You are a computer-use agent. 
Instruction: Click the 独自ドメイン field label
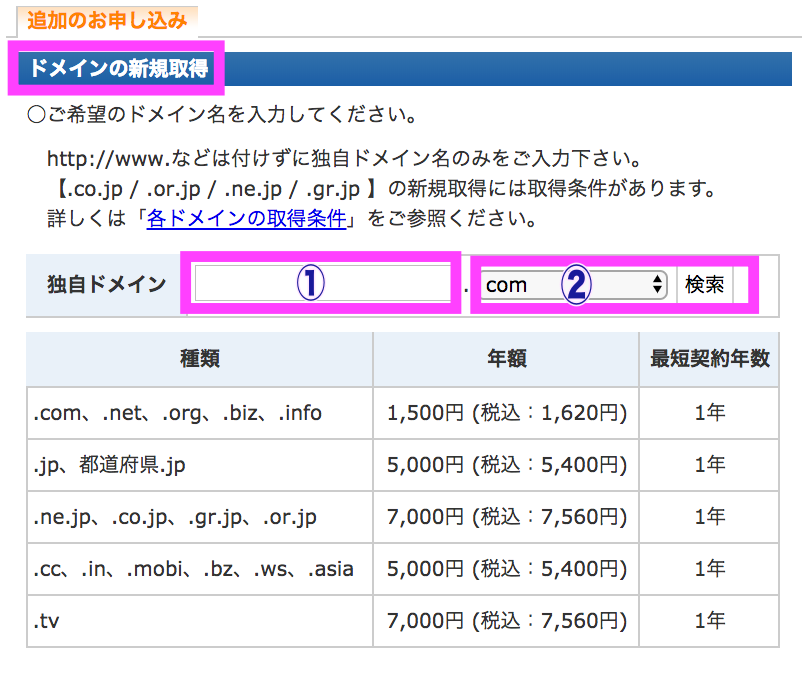pyautogui.click(x=107, y=284)
